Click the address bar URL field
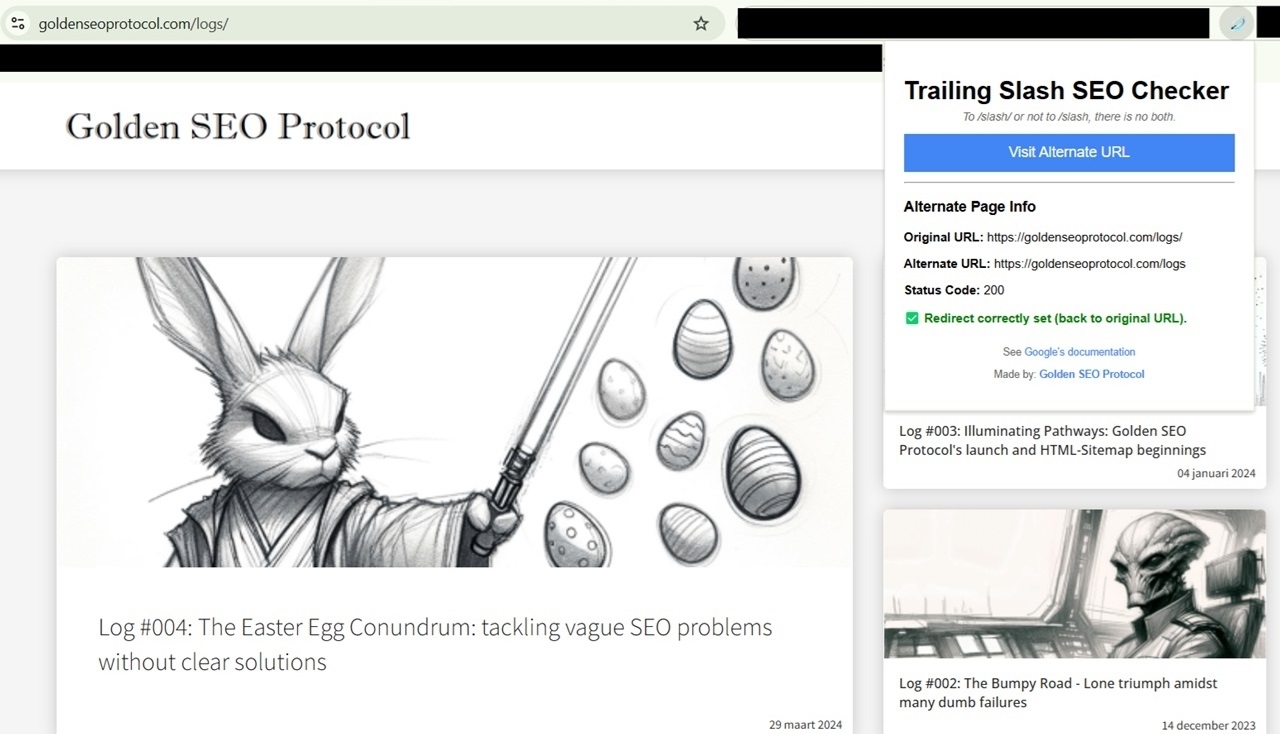 360,23
